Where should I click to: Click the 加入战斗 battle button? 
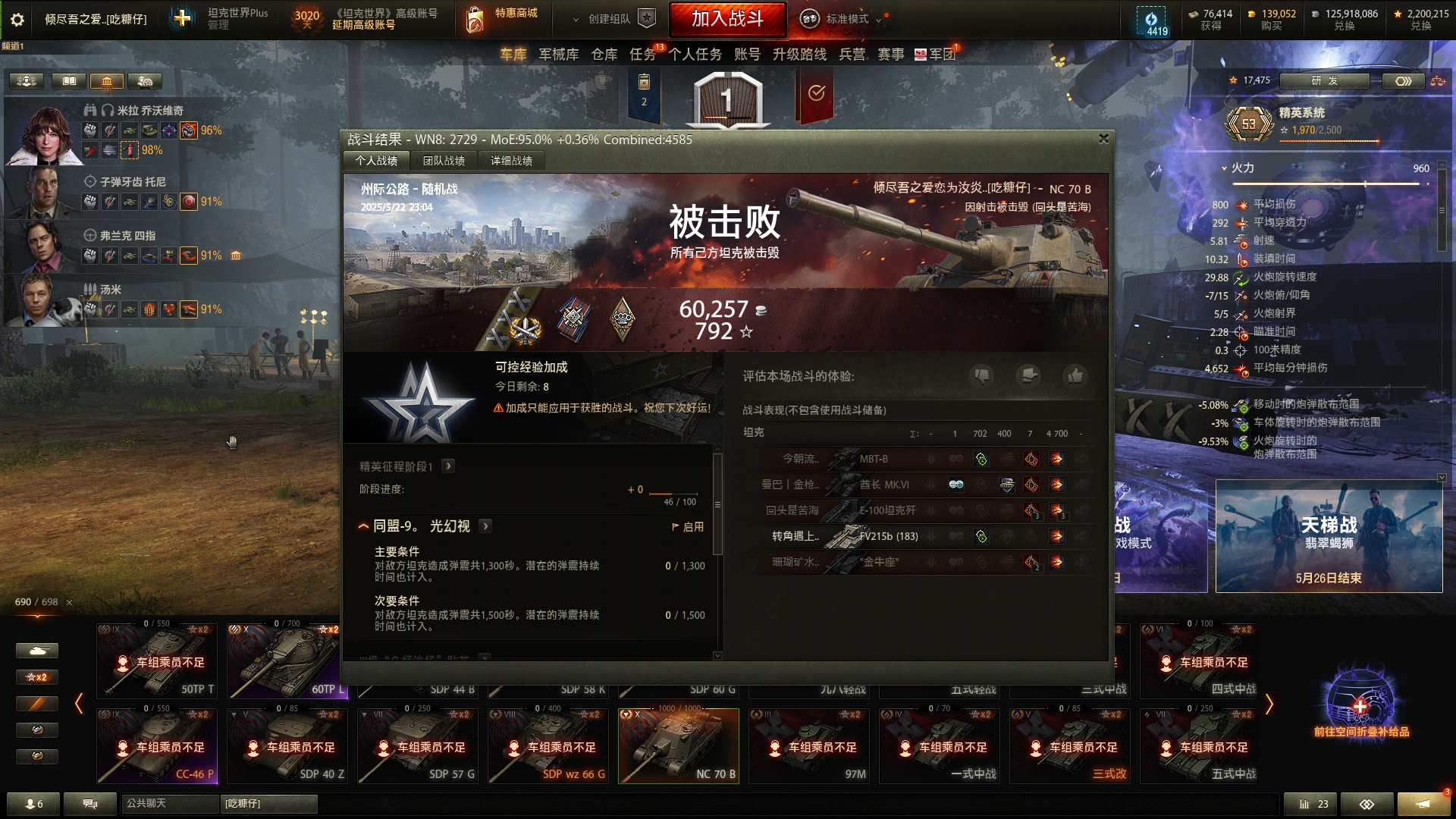pos(727,19)
